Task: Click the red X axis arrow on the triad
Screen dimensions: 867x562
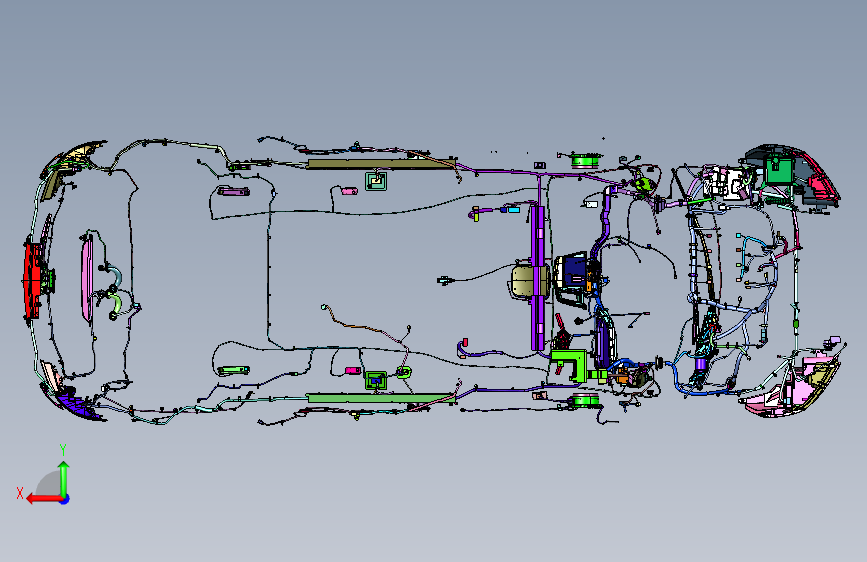Action: (x=43, y=499)
